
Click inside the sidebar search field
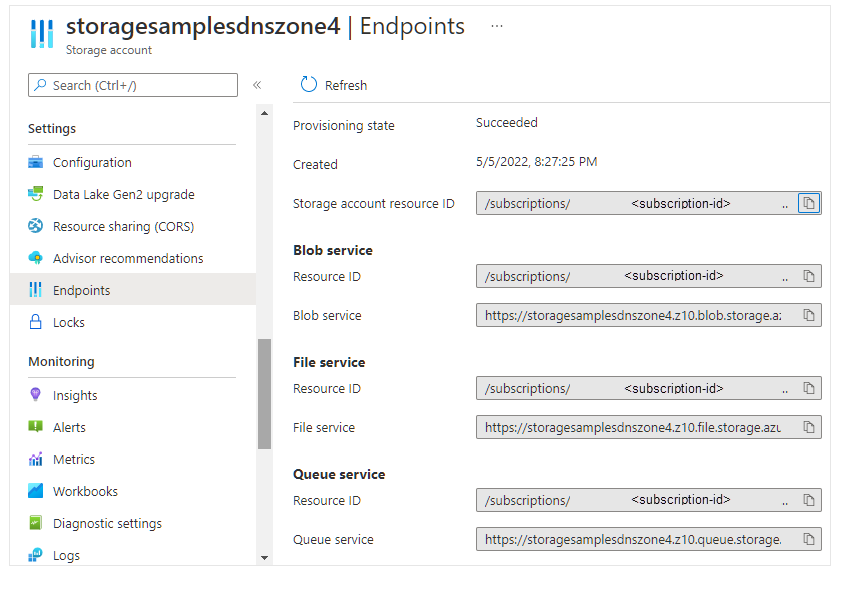click(x=130, y=85)
